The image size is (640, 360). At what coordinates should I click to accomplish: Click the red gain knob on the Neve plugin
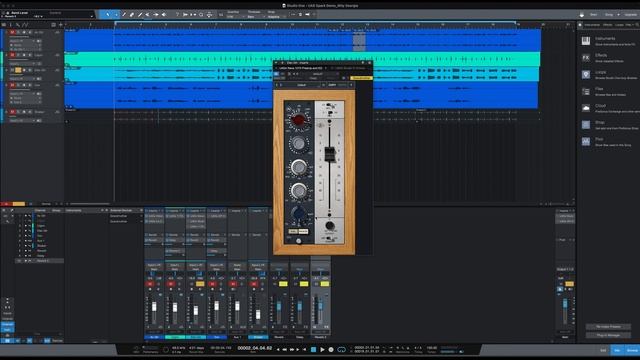[x=298, y=120]
